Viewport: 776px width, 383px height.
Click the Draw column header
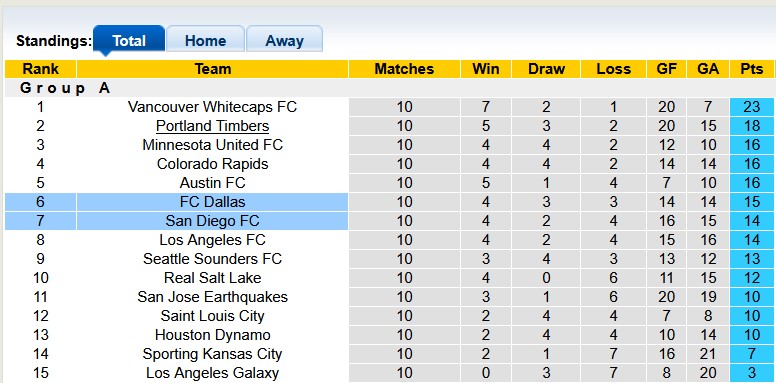(546, 69)
